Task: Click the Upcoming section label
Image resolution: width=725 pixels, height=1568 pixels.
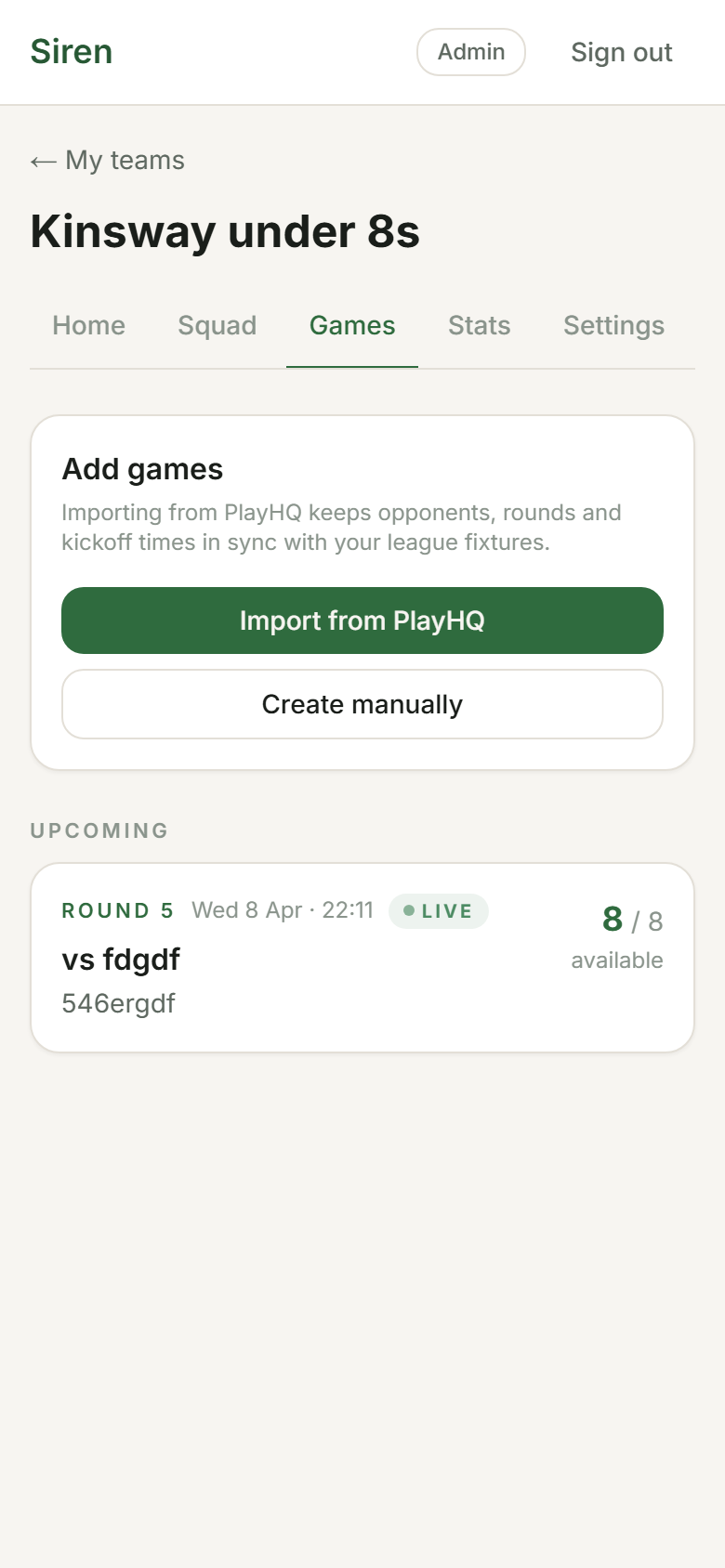Action: (99, 830)
